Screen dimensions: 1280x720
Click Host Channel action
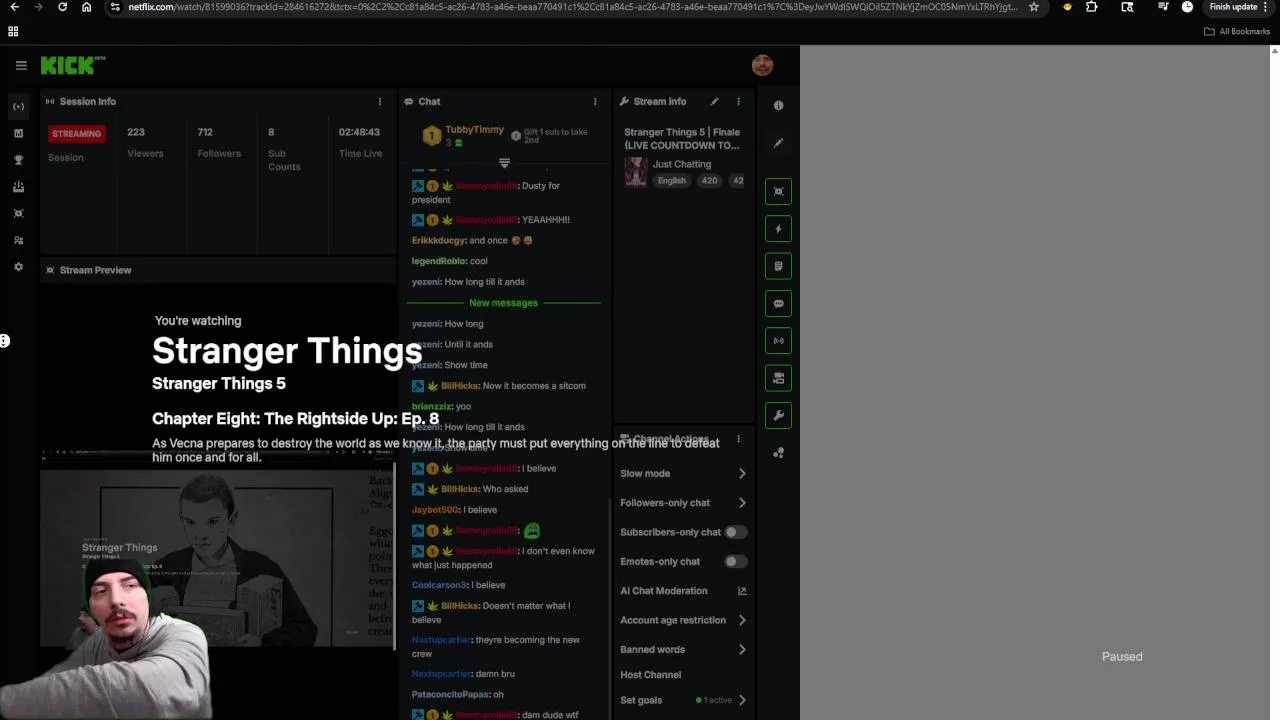650,675
